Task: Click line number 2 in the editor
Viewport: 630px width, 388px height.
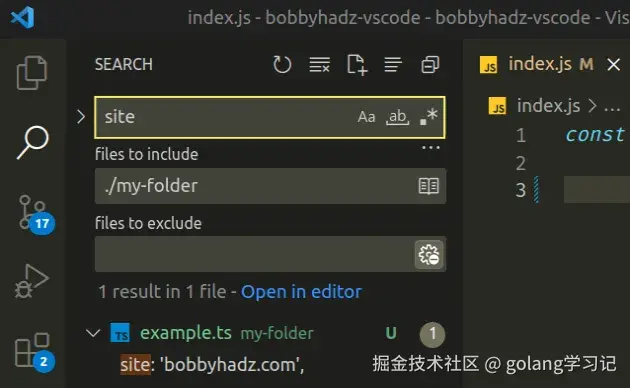Action: 521,163
